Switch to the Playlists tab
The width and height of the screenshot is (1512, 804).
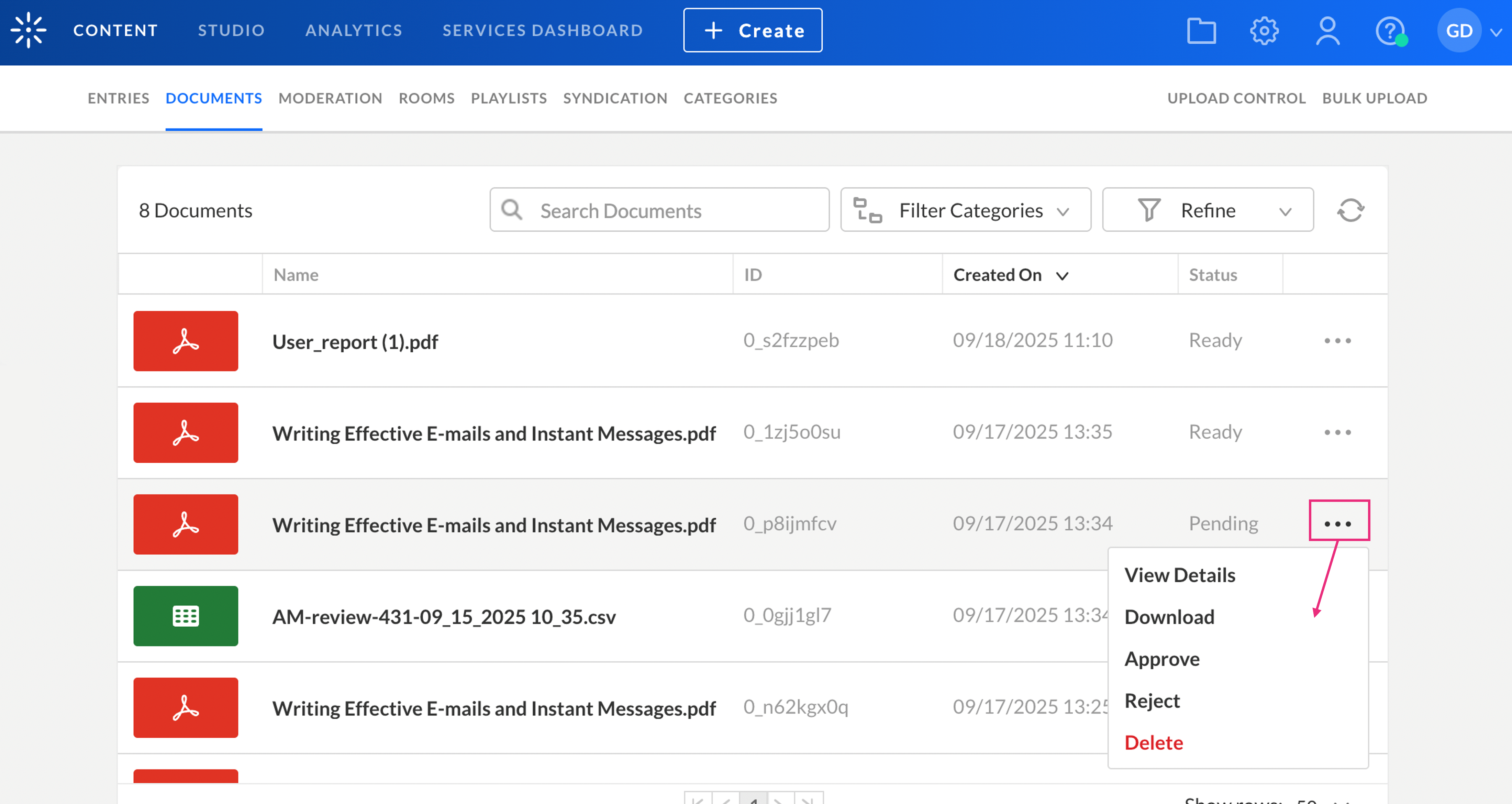tap(508, 98)
